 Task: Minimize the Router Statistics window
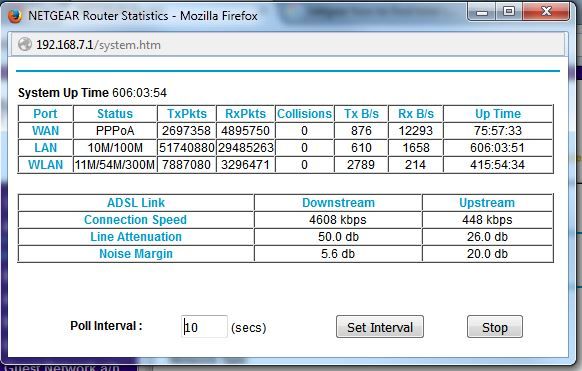click(481, 12)
